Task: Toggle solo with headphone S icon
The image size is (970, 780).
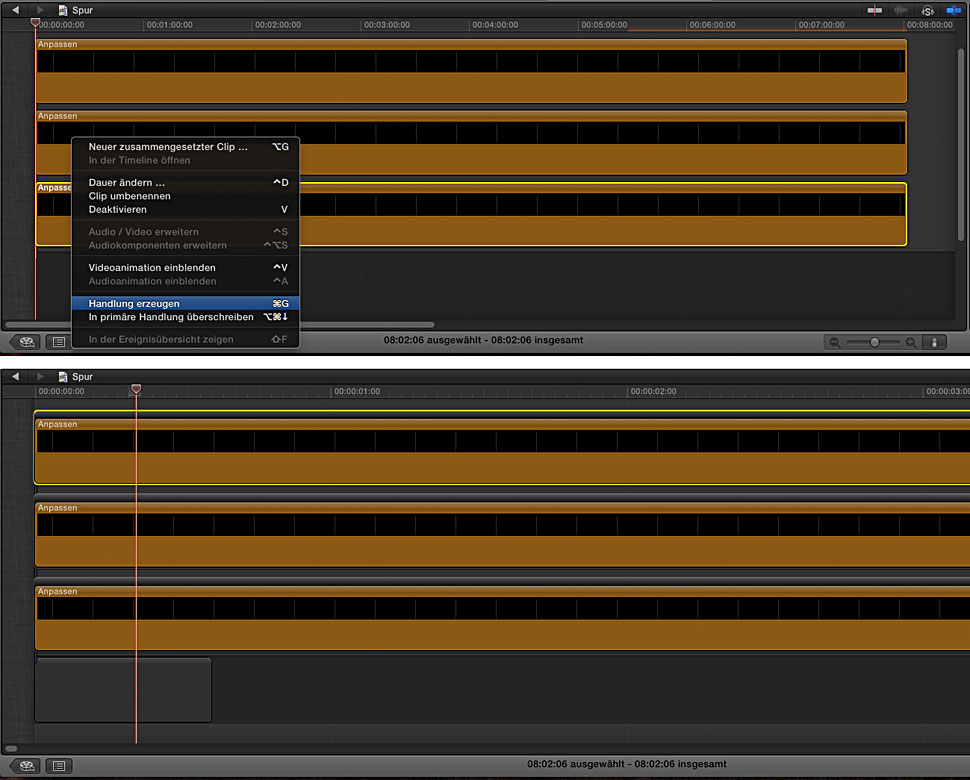Action: (927, 10)
